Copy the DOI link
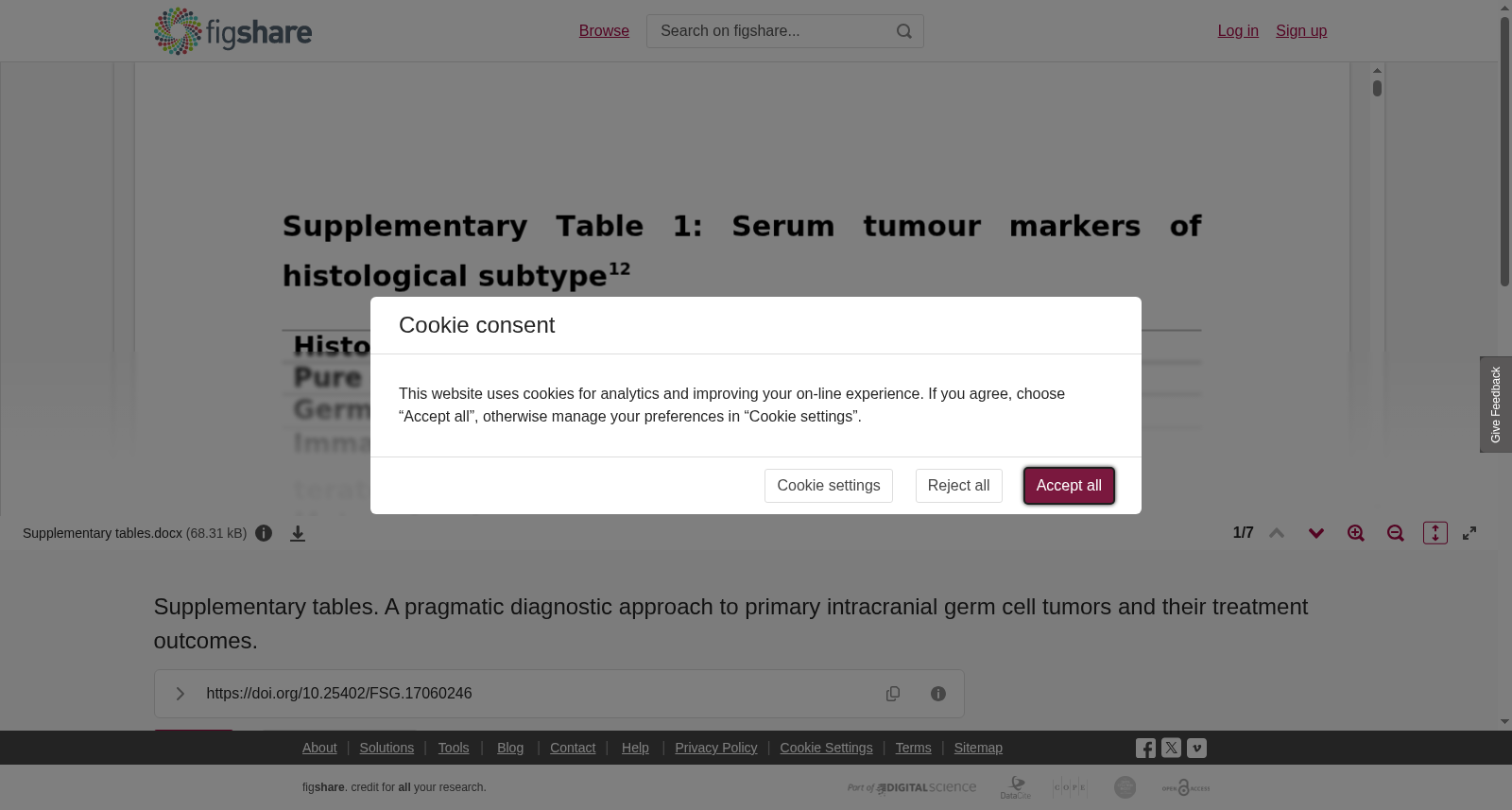Viewport: 1512px width, 810px height. tap(893, 694)
